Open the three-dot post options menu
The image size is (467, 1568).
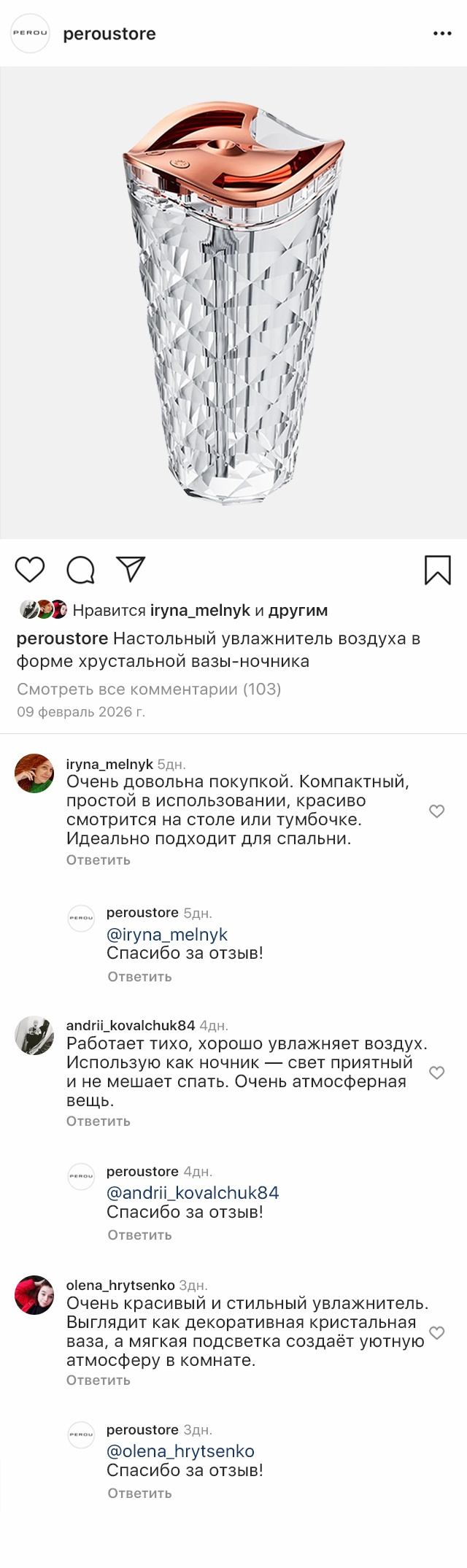tap(442, 34)
